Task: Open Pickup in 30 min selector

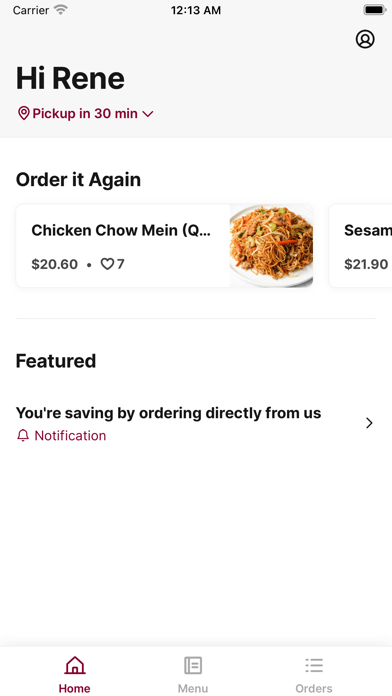Action: [x=85, y=114]
